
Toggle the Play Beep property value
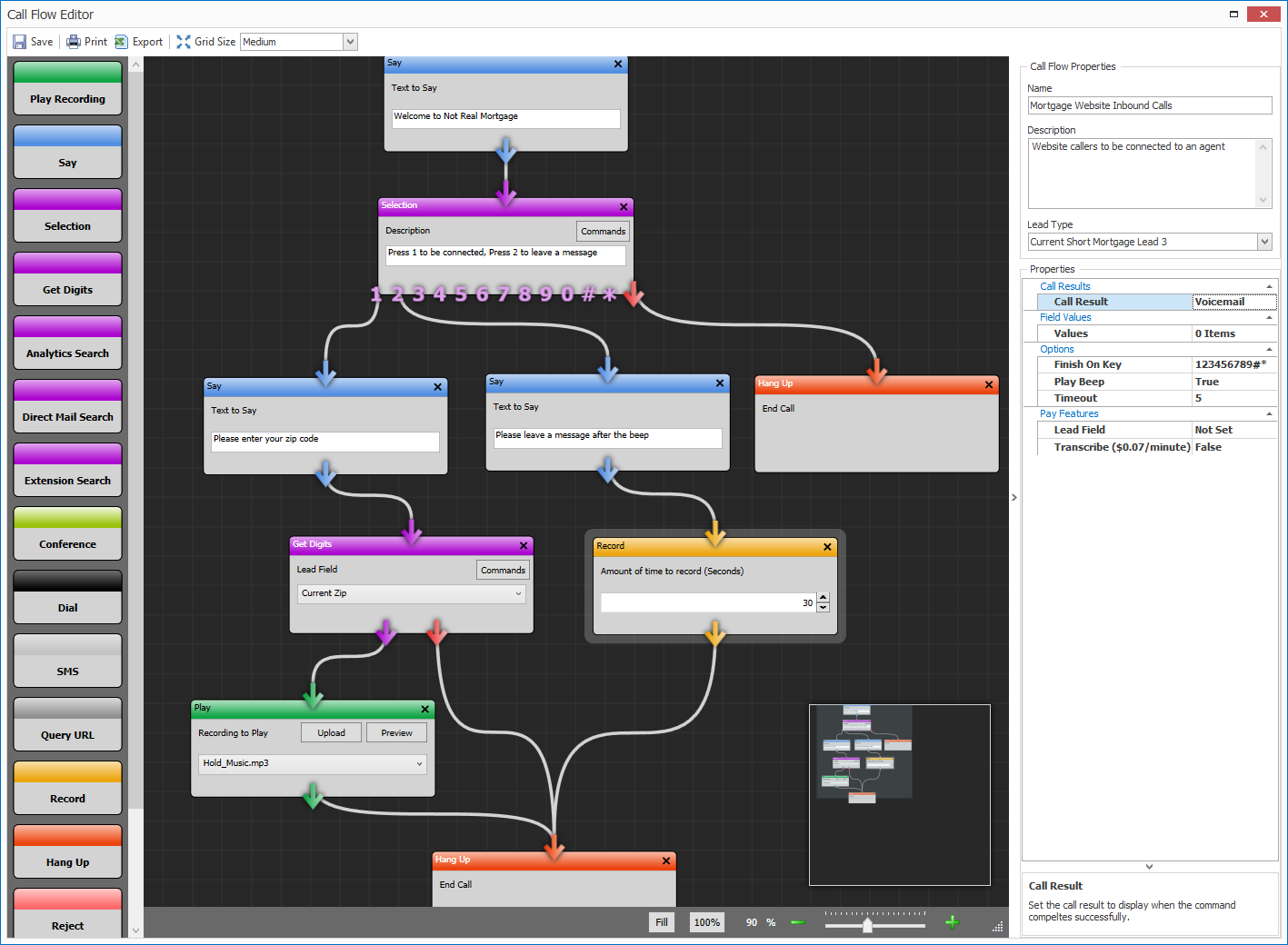pyautogui.click(x=1234, y=381)
